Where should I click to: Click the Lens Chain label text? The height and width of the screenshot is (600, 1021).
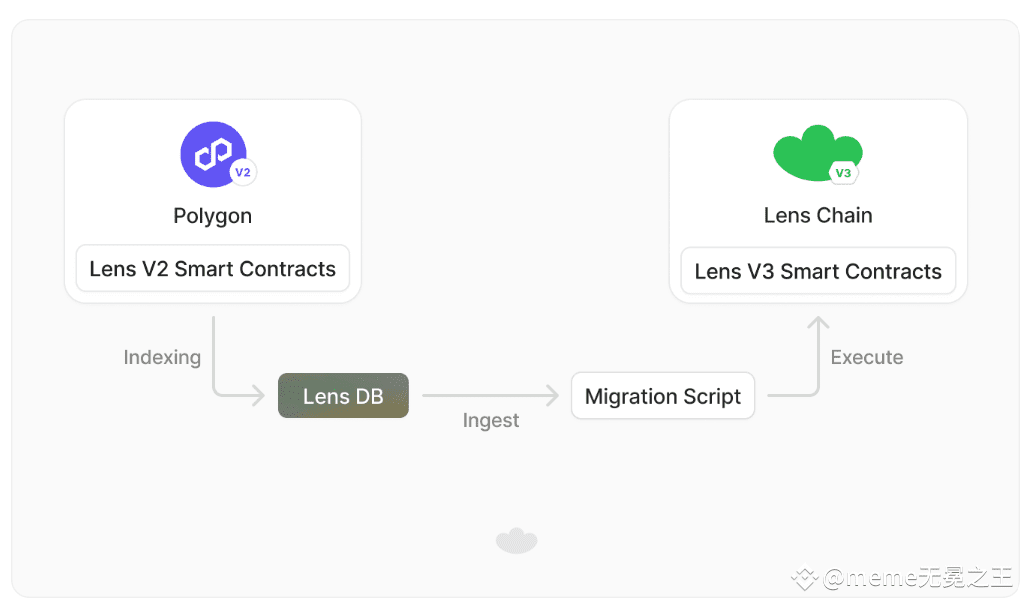point(818,215)
